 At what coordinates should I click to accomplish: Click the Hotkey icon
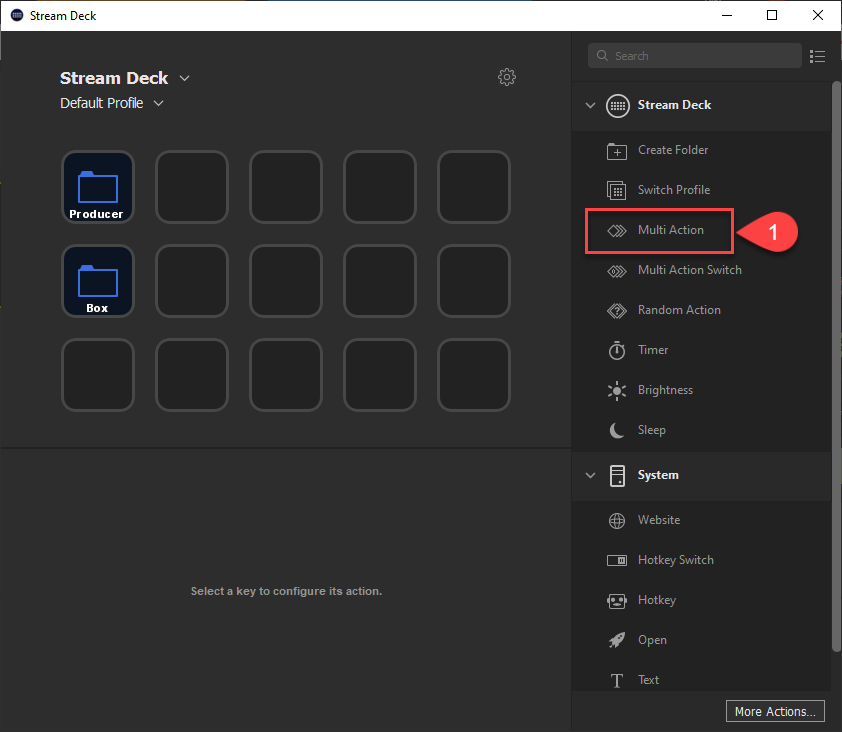[x=616, y=600]
